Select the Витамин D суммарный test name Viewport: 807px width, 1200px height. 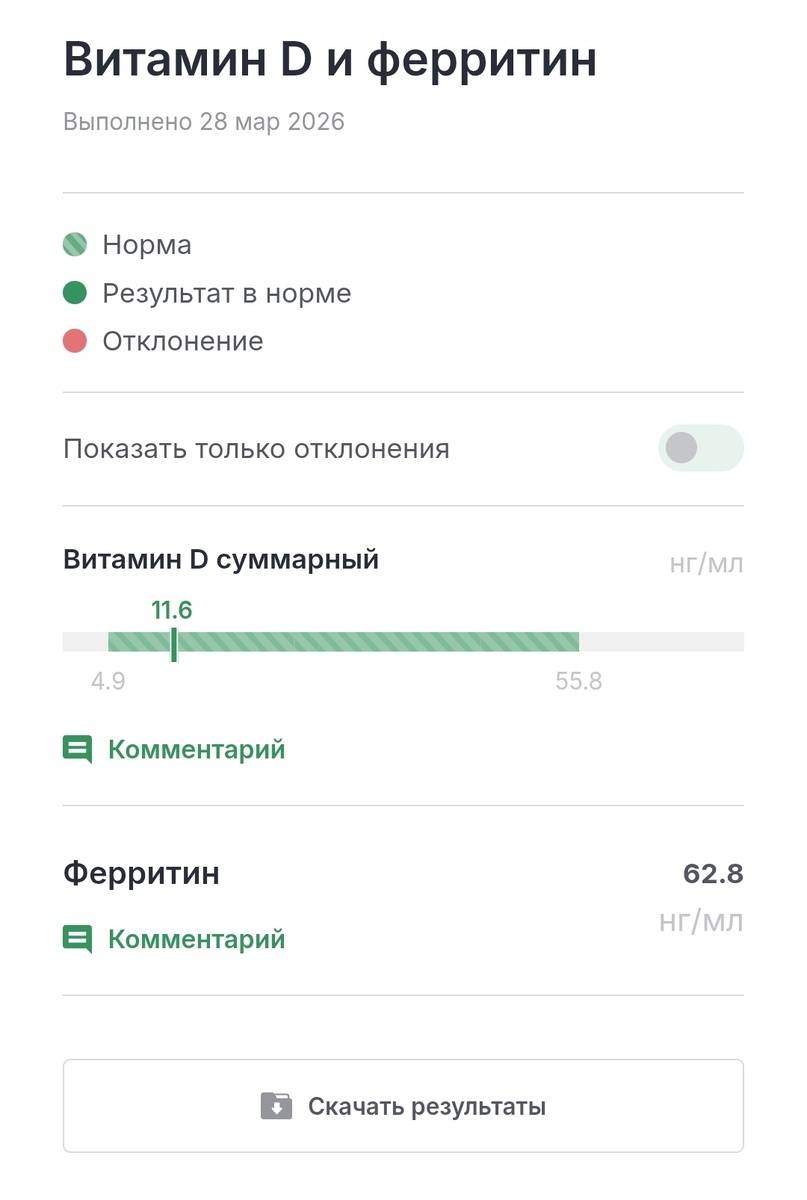(x=222, y=560)
